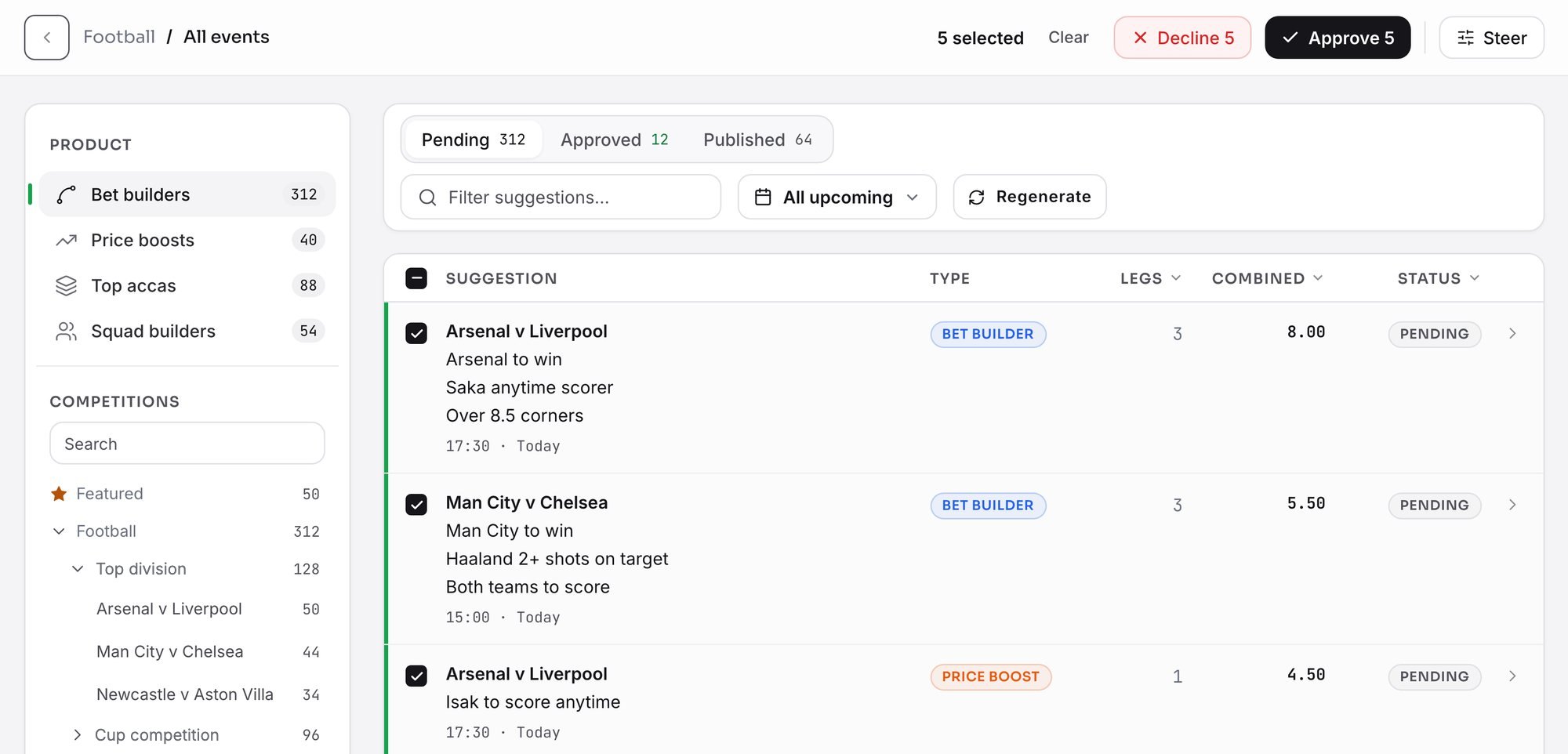The height and width of the screenshot is (754, 1568).
Task: Click the Both teams to score leg
Action: pos(528,587)
